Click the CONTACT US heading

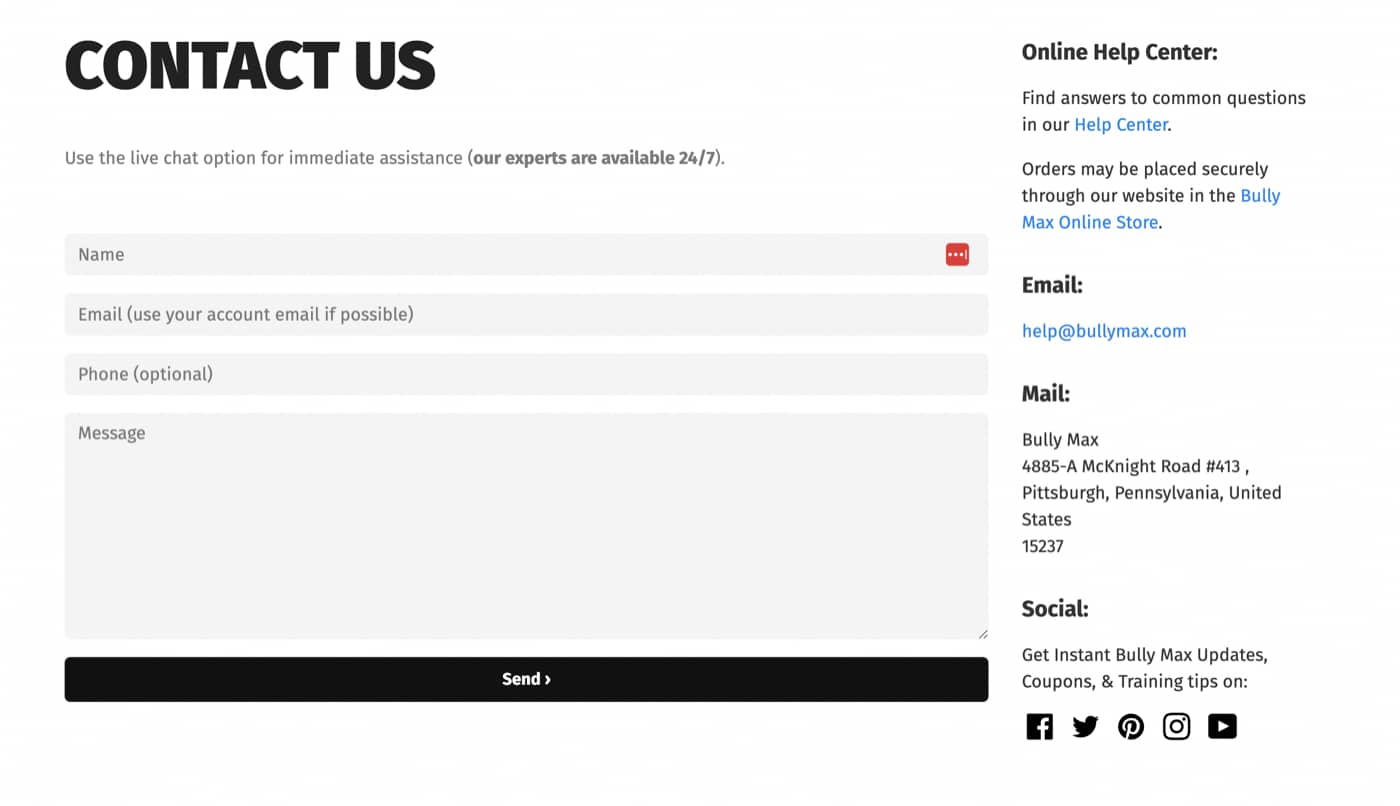click(250, 67)
